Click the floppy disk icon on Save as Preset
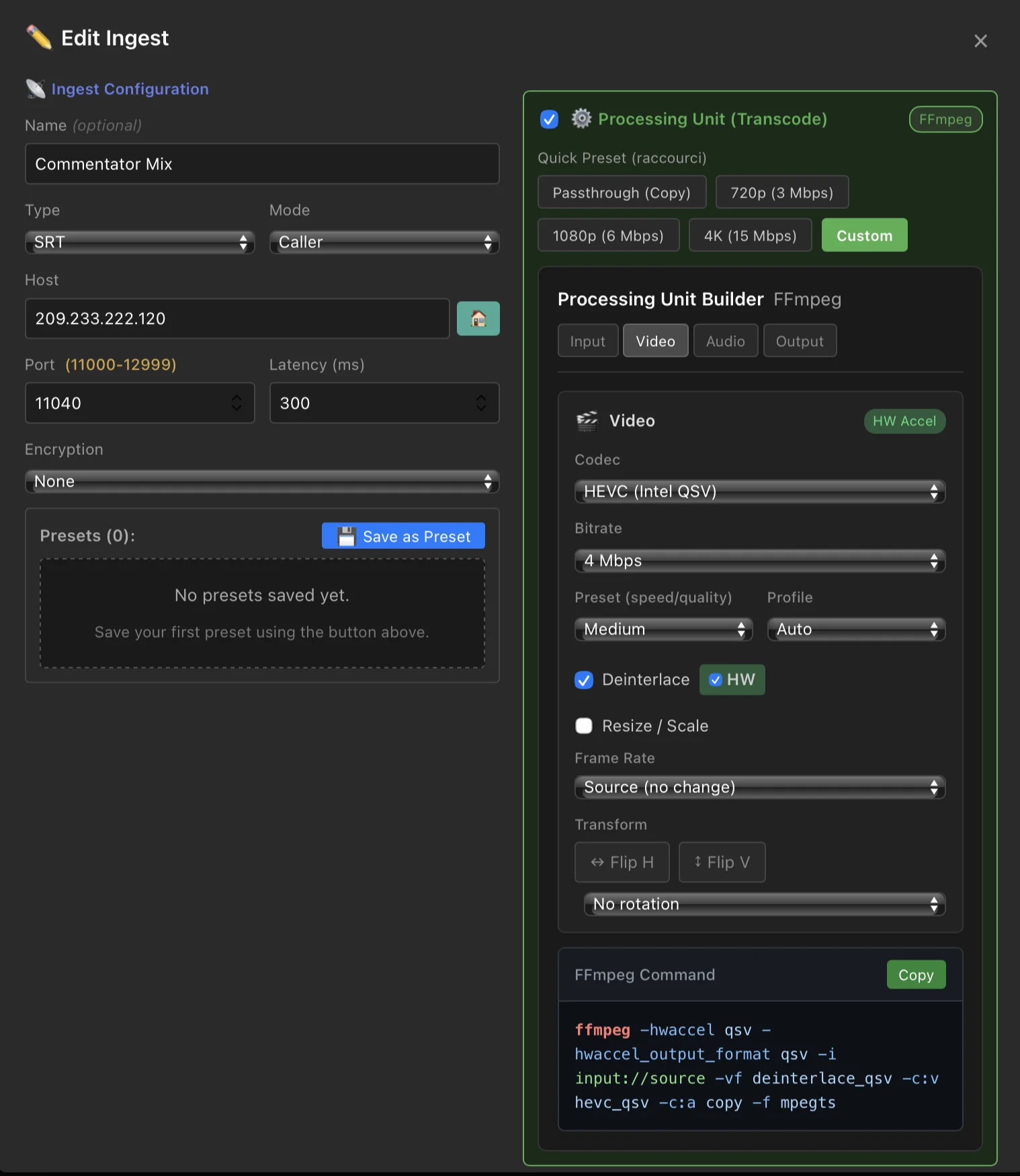The height and width of the screenshot is (1176, 1020). (x=346, y=536)
